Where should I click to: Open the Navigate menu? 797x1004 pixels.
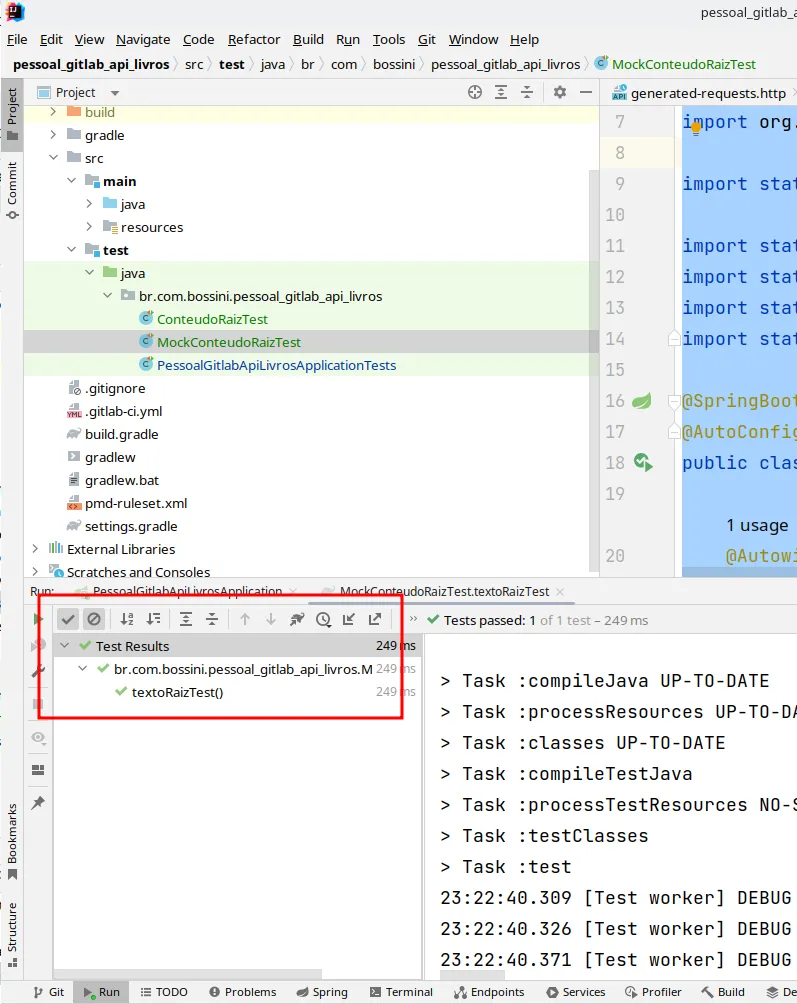click(143, 39)
